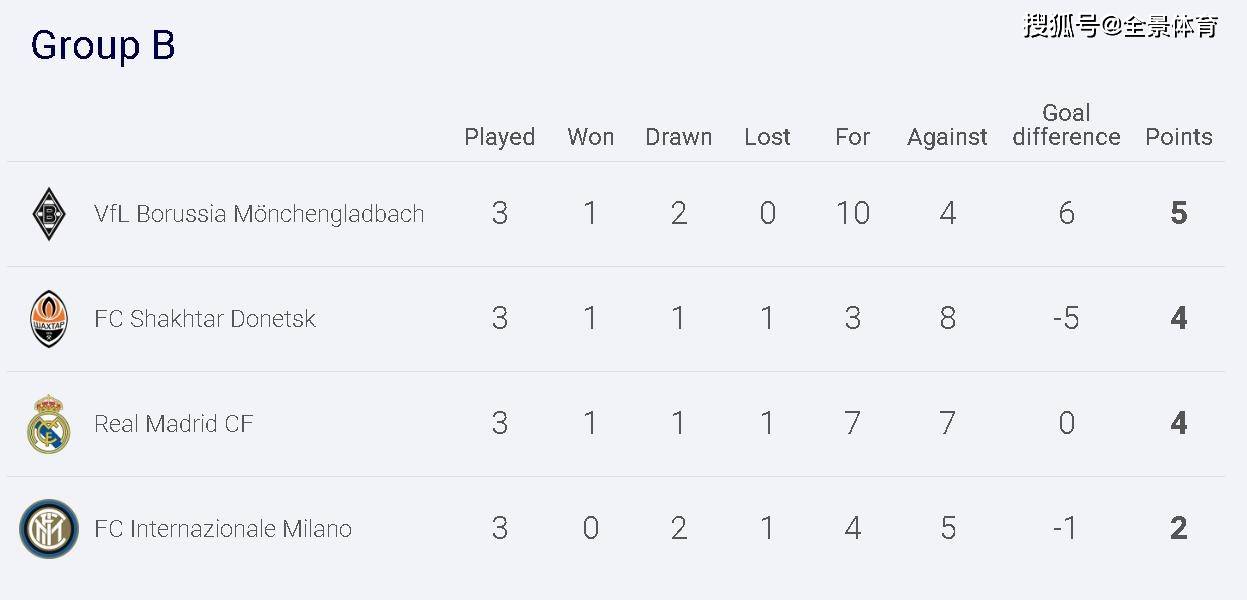The height and width of the screenshot is (600, 1247).
Task: Sort table by Won column header
Action: (591, 137)
